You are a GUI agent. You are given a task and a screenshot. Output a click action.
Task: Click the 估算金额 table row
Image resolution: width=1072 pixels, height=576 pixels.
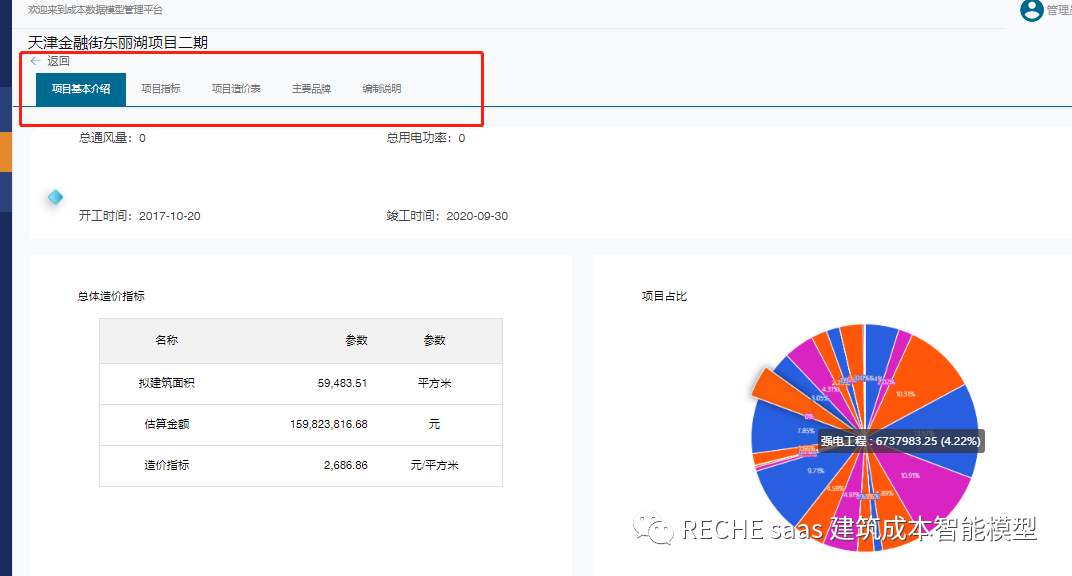(300, 424)
